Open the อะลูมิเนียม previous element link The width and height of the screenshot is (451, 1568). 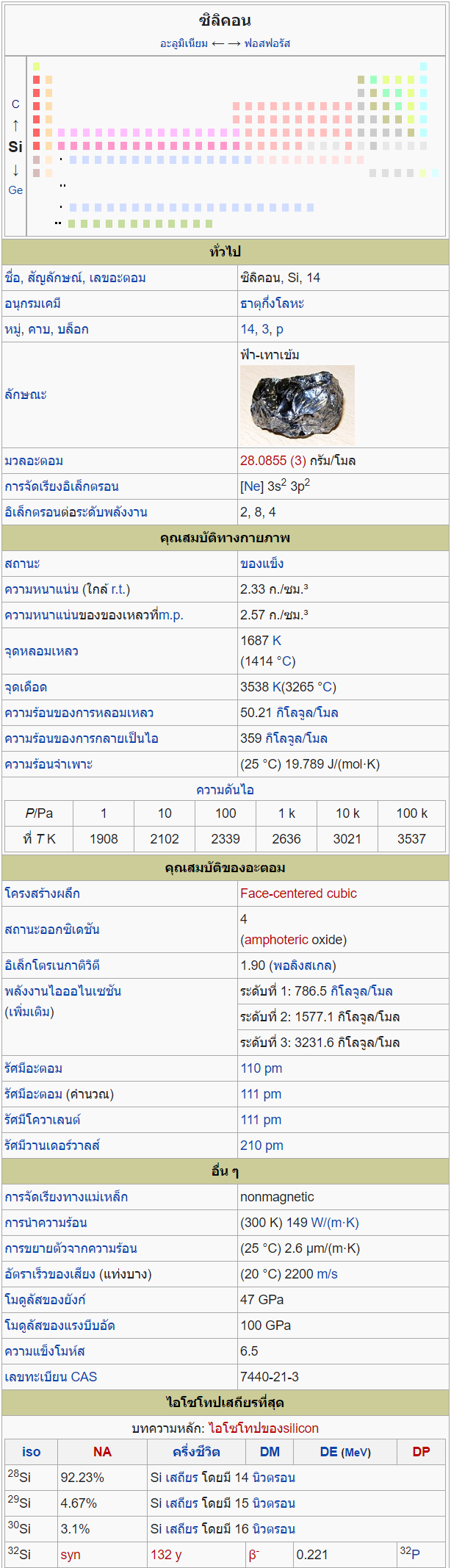(x=184, y=43)
